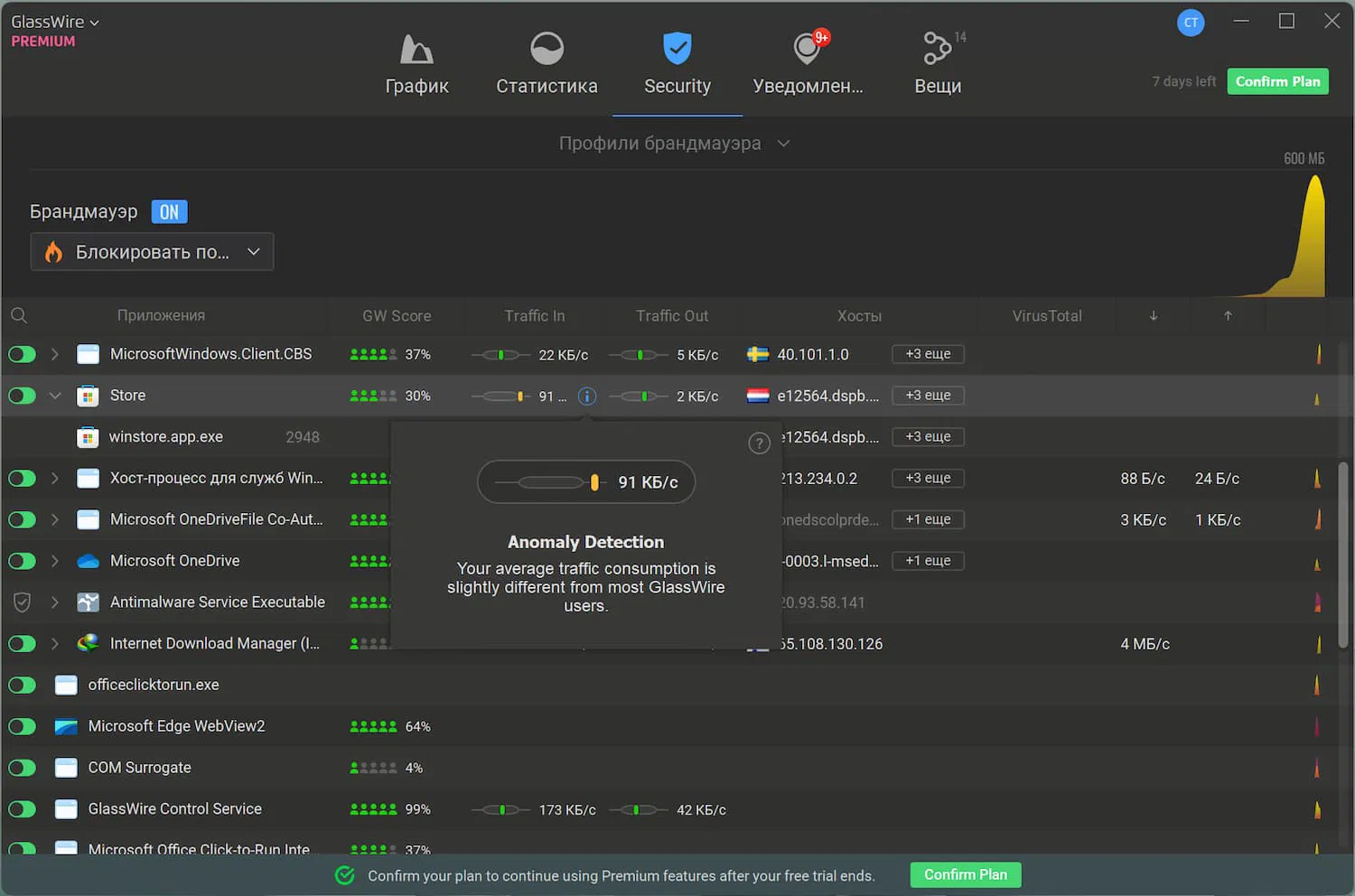This screenshot has height=896, width=1355.
Task: Expand the Antimalware Service Executable row
Action: [x=55, y=602]
